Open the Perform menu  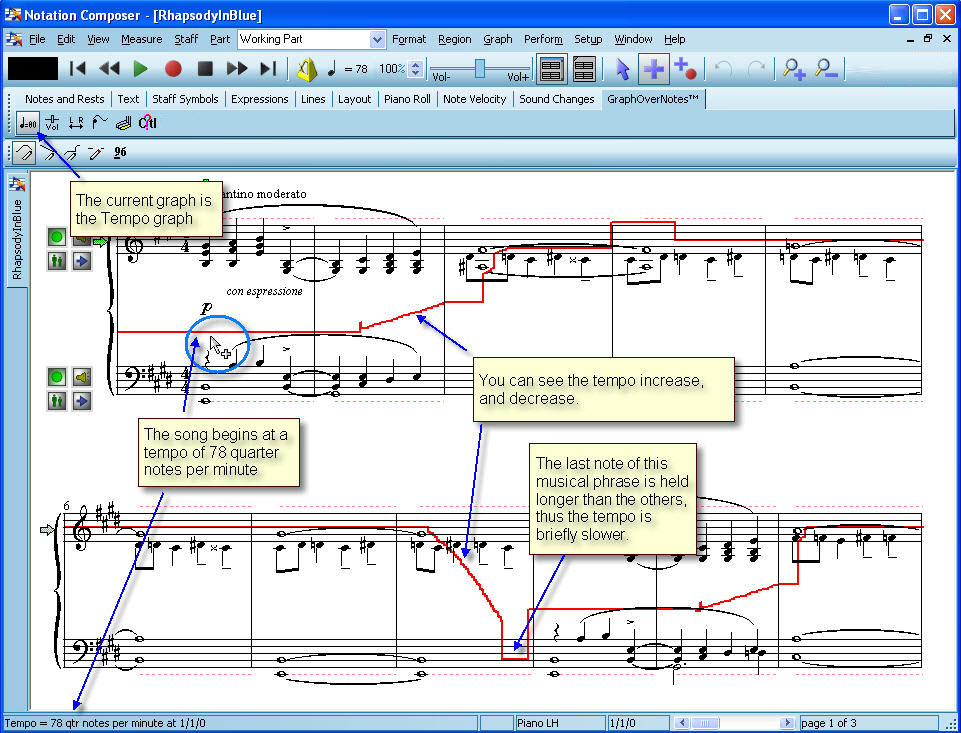tap(543, 39)
